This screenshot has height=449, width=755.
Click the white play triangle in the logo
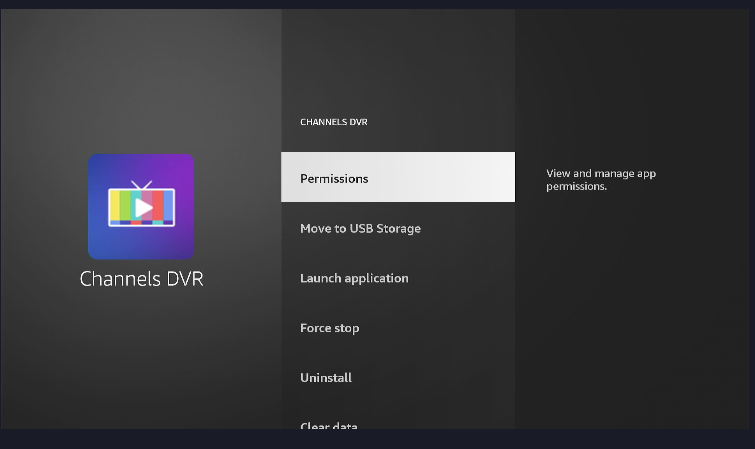click(143, 207)
